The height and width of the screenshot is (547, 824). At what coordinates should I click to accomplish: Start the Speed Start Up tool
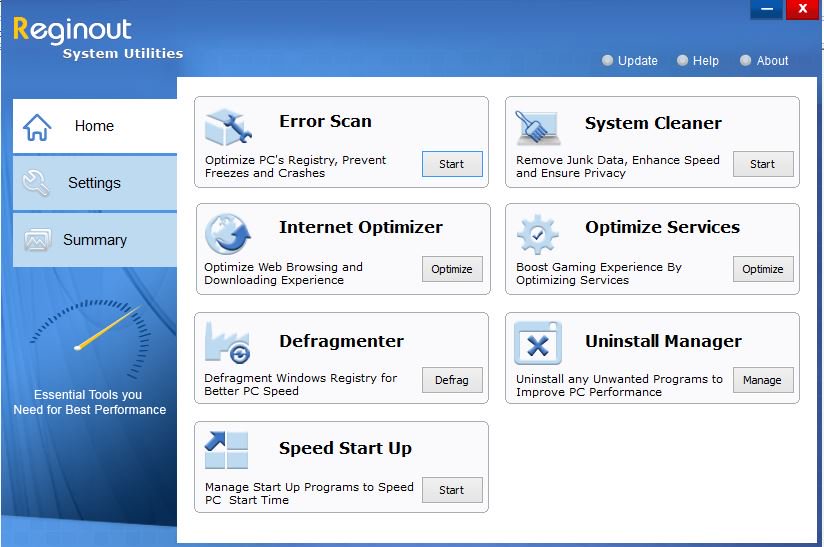pyautogui.click(x=452, y=490)
